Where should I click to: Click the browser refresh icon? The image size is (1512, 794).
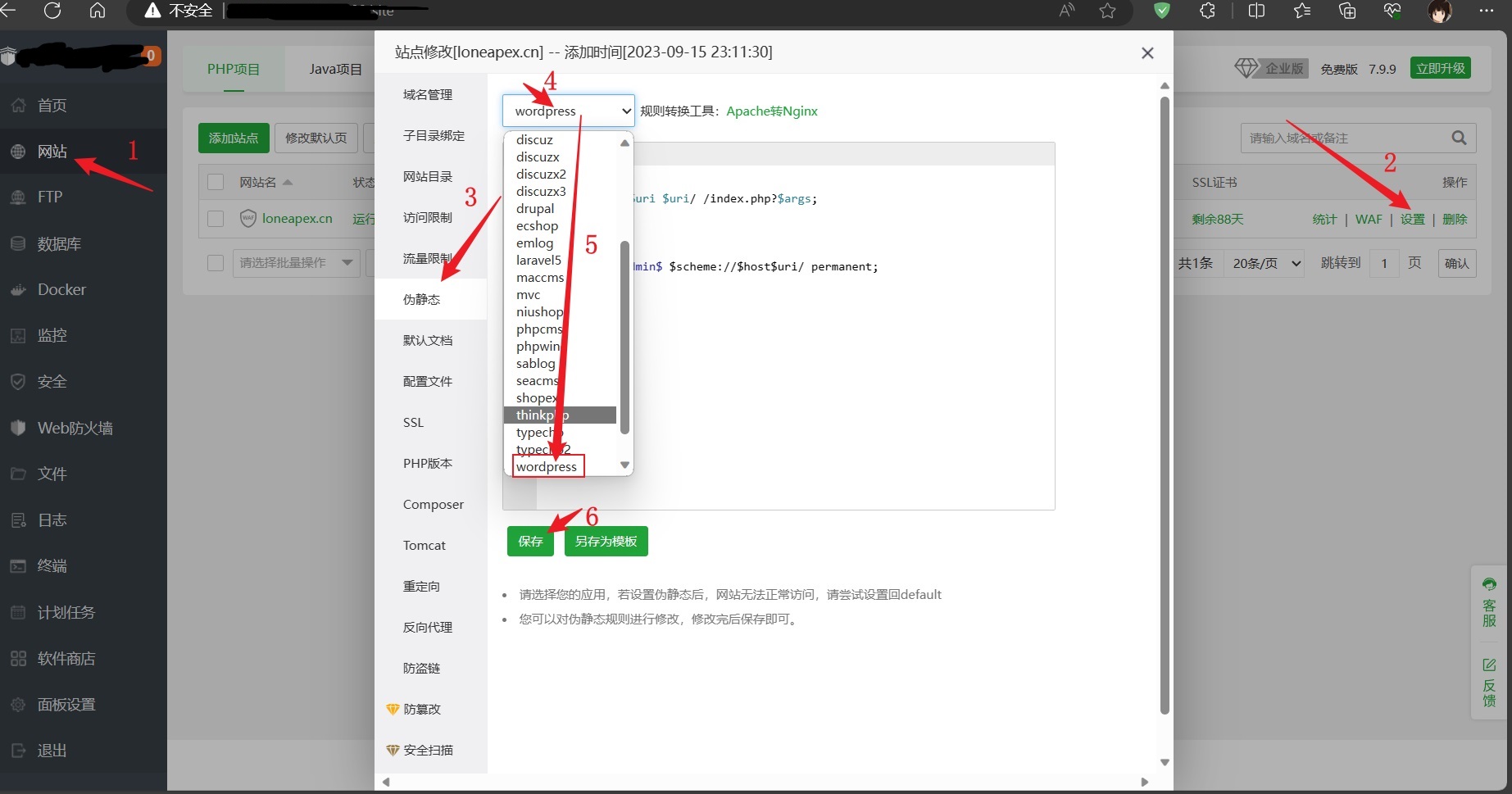point(52,11)
